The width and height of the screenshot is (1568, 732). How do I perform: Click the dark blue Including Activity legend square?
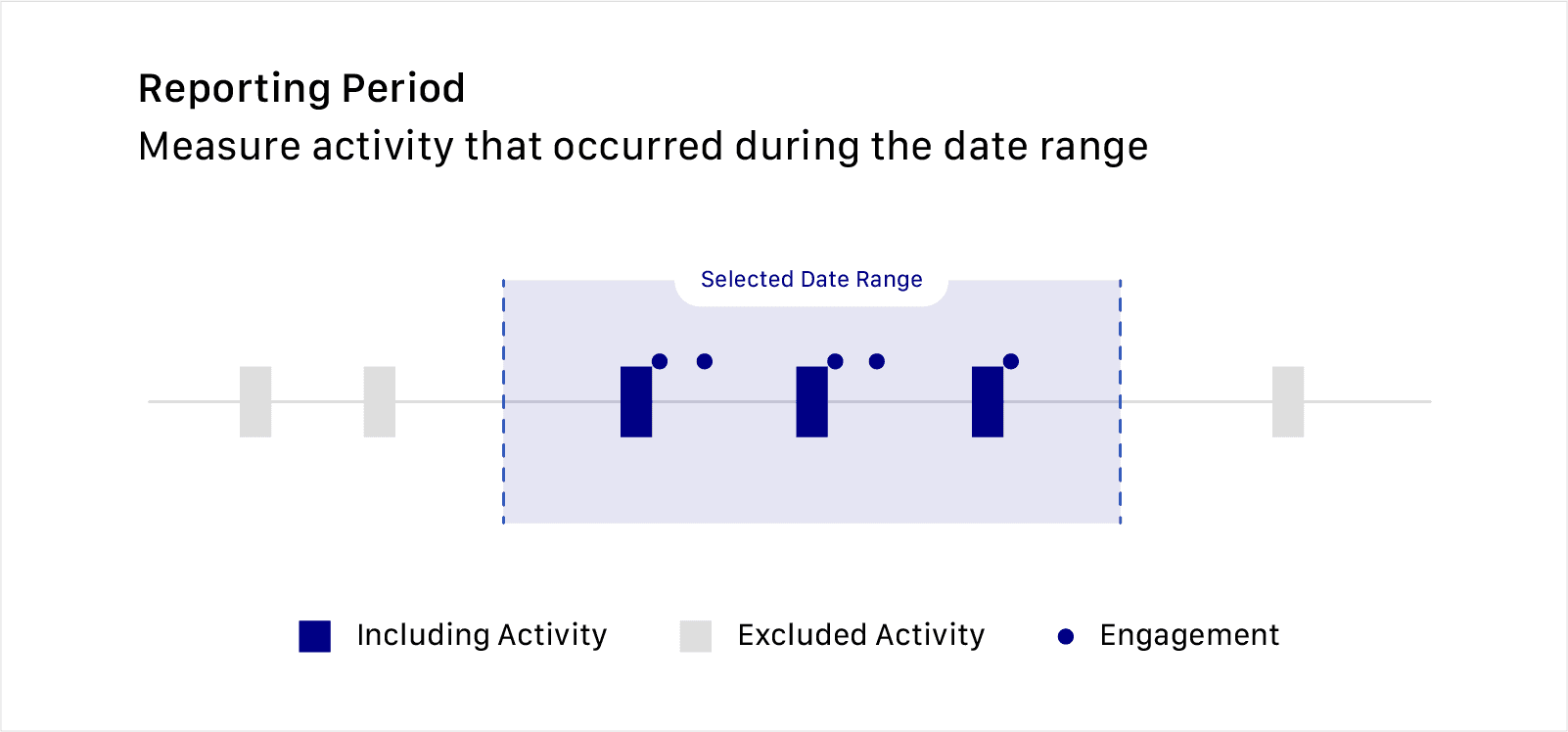tap(315, 636)
